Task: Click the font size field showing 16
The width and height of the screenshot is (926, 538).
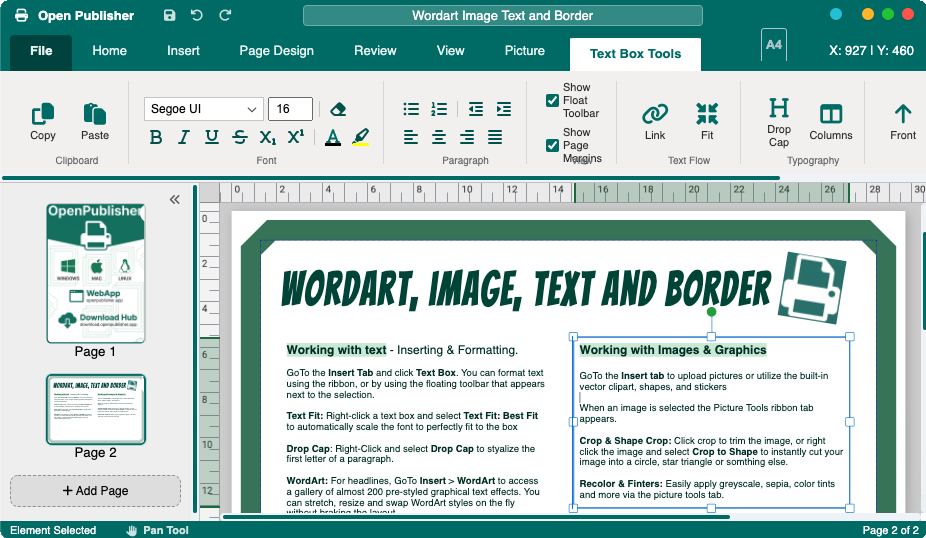Action: pyautogui.click(x=290, y=109)
